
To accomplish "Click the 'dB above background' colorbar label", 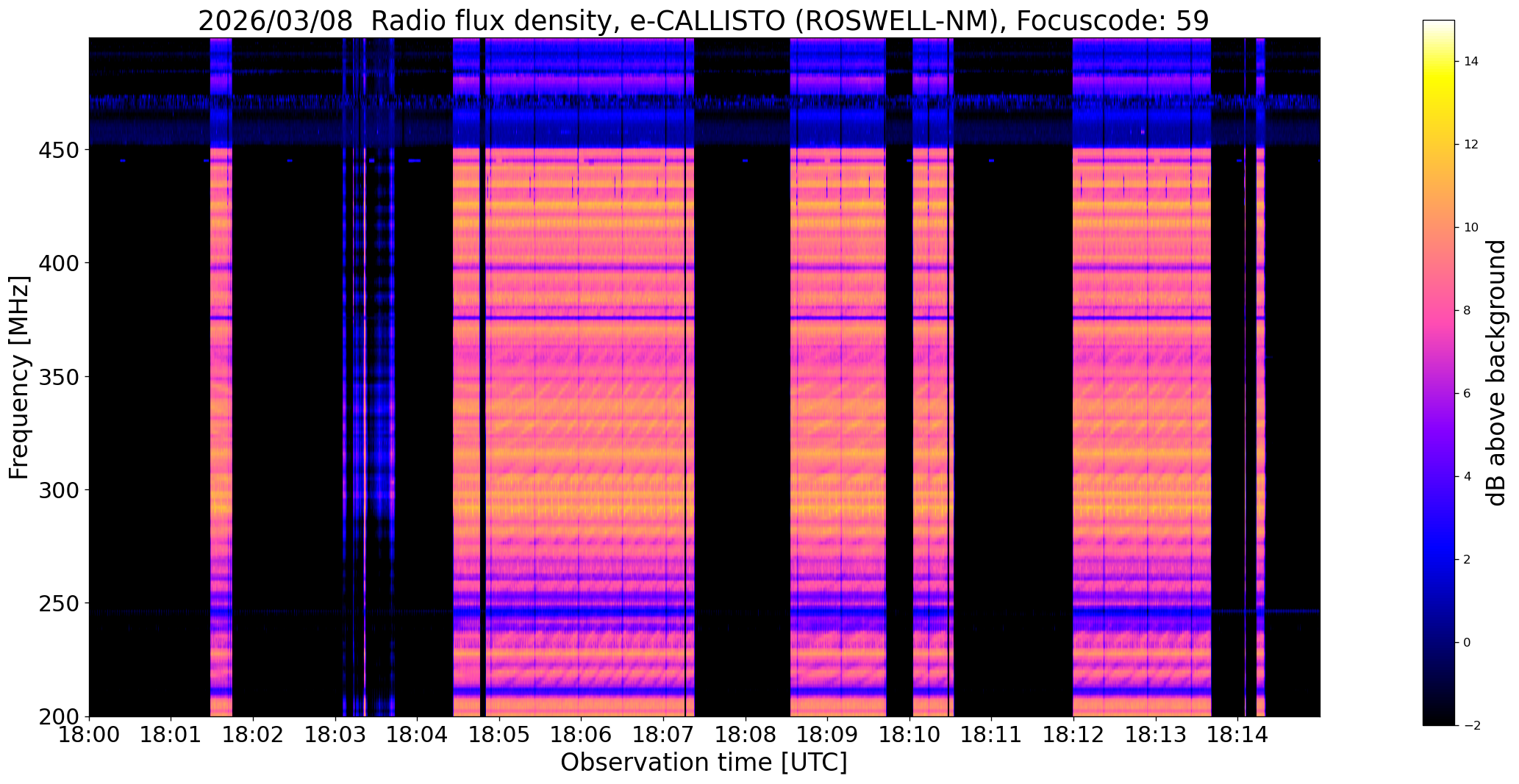I will click(x=1496, y=373).
